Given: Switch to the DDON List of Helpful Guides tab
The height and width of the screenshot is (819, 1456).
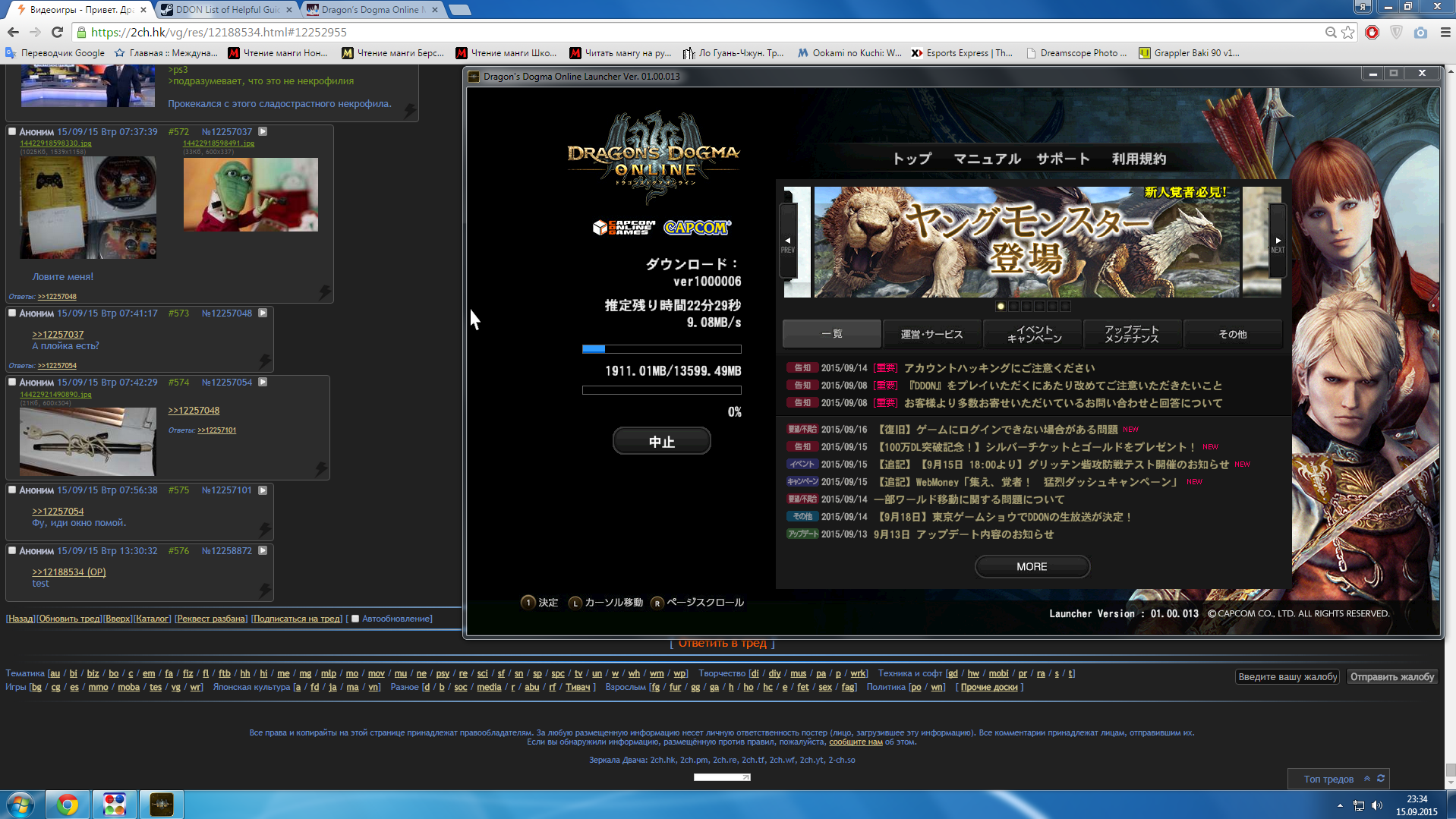Looking at the screenshot, I should 226,10.
